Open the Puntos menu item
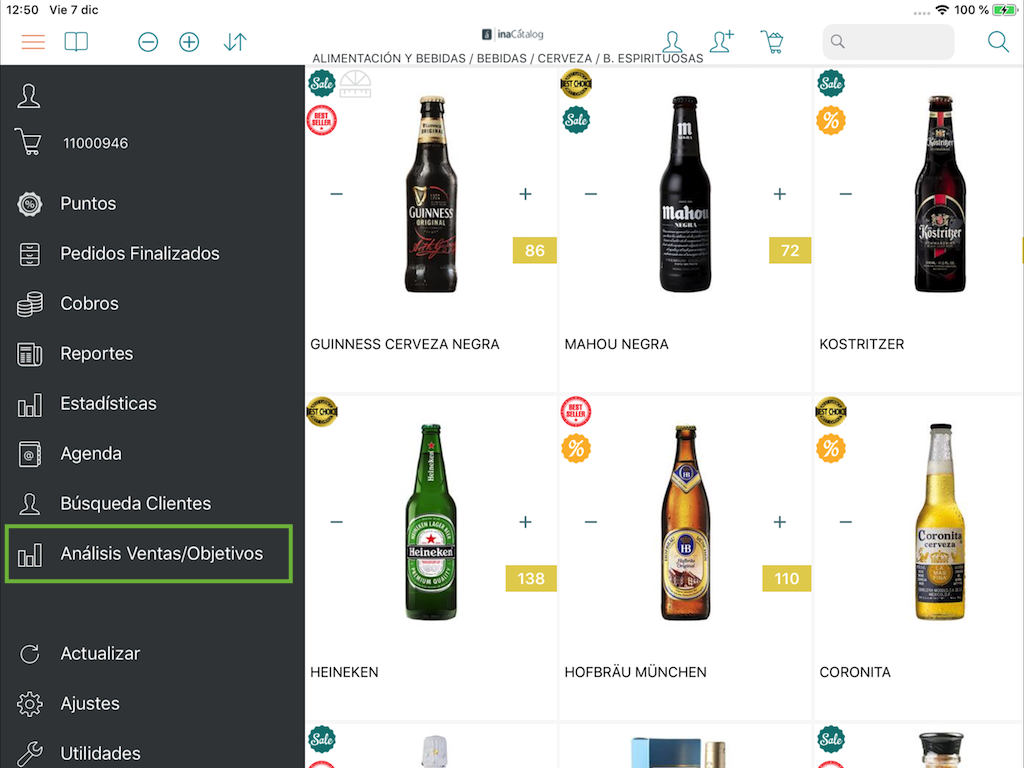This screenshot has height=768, width=1024. (x=88, y=204)
